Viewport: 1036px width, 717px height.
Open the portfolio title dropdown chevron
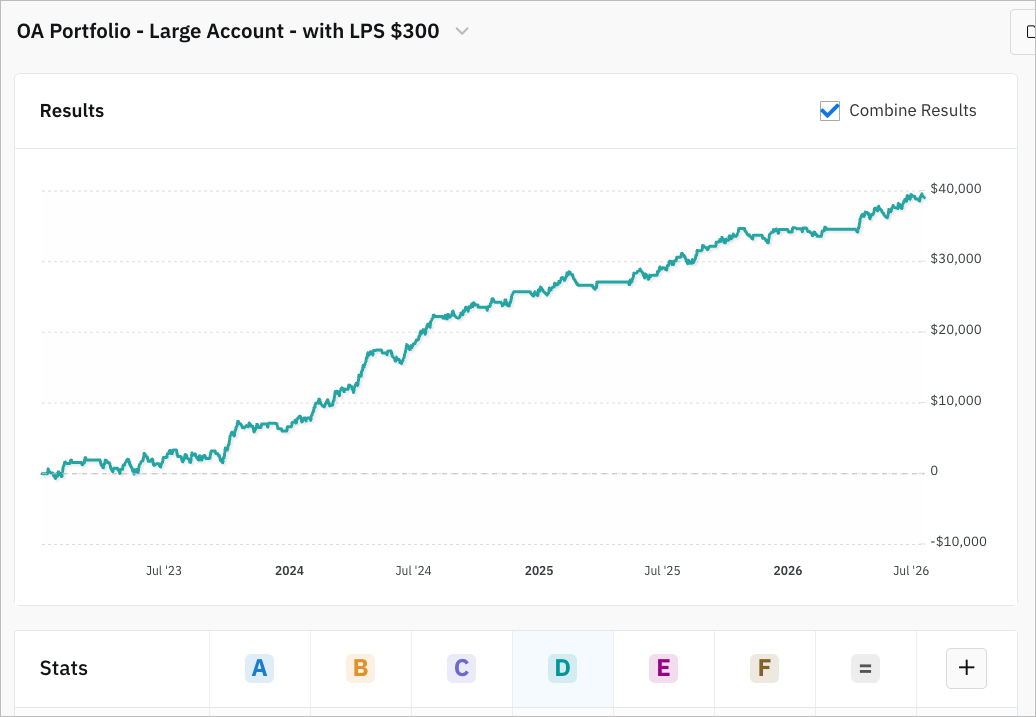462,31
